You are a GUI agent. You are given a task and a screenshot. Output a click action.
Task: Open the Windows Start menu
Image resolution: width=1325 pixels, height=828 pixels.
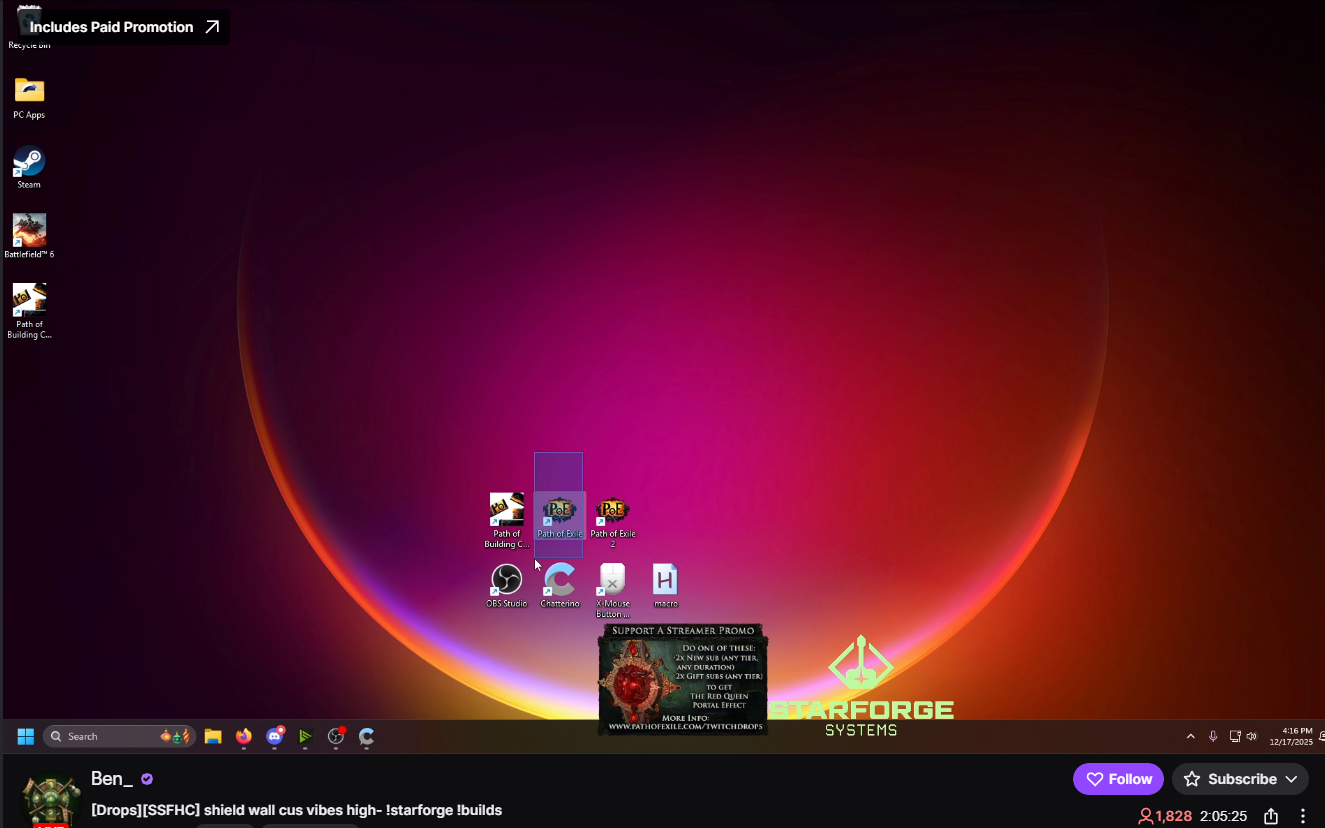[x=26, y=737]
